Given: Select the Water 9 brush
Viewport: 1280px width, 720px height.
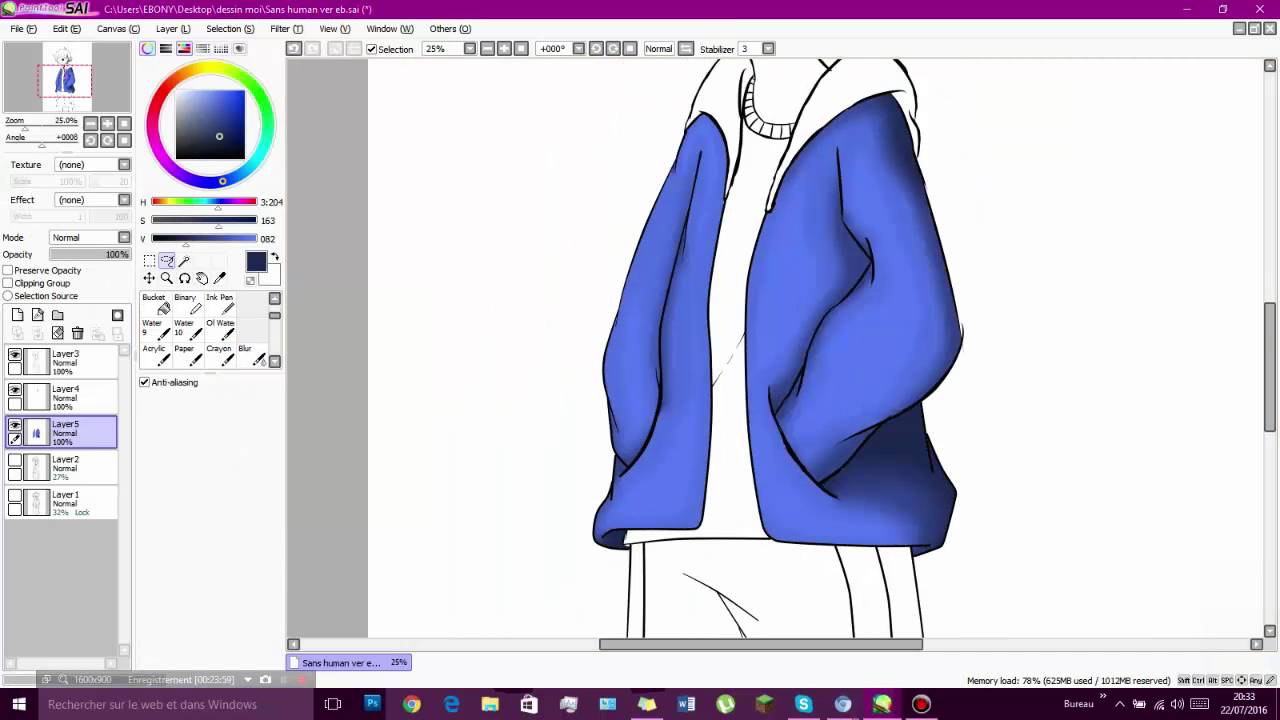Looking at the screenshot, I should tap(155, 330).
